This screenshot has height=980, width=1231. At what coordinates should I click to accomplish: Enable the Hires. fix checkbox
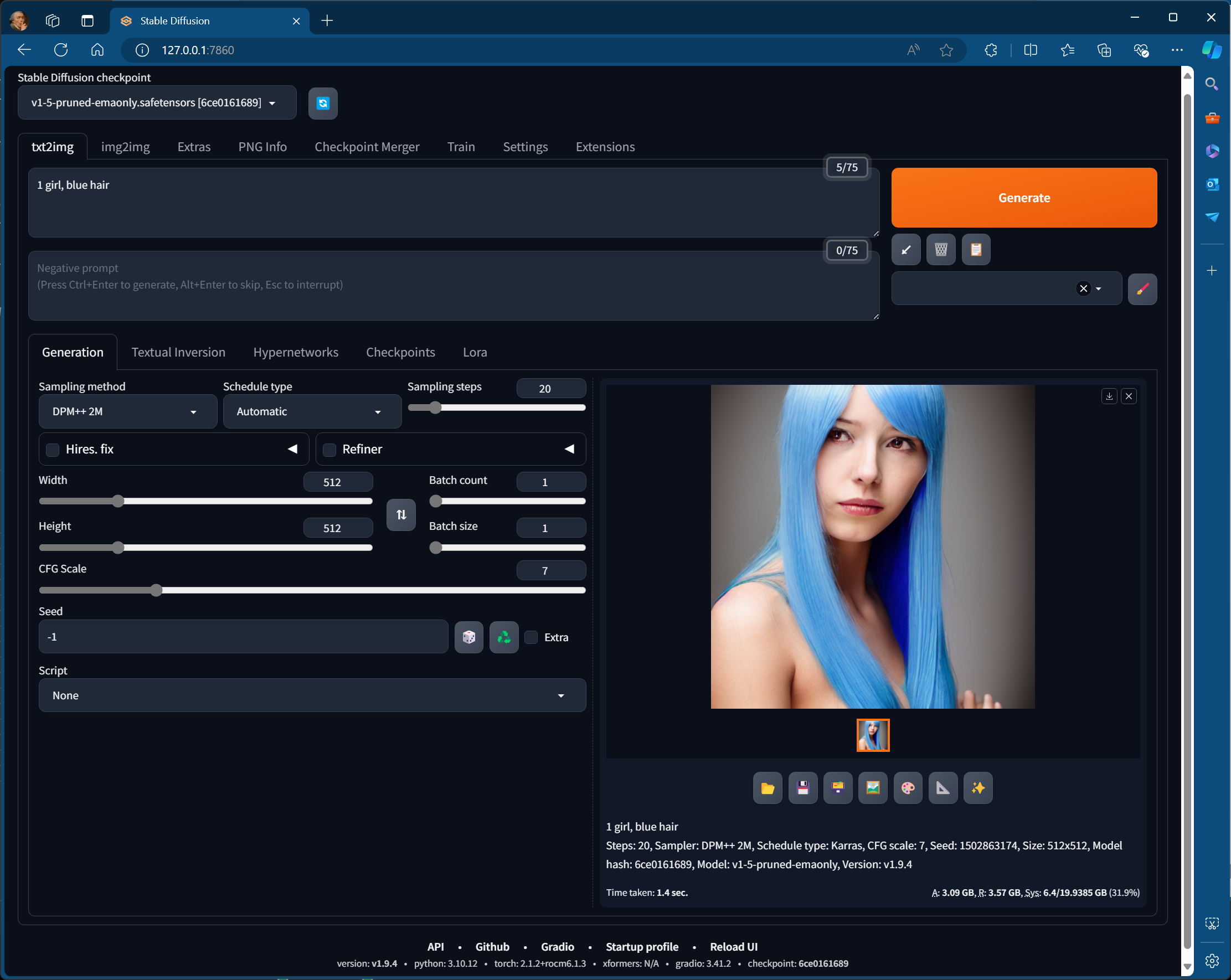point(53,449)
